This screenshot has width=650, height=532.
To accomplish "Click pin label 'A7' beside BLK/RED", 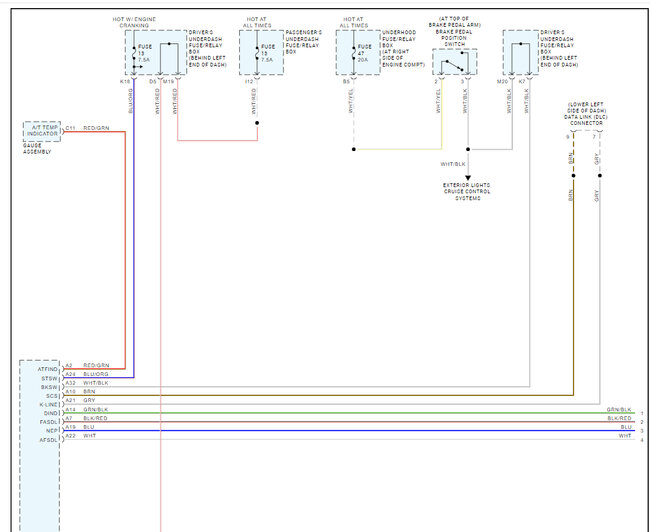I will [69, 418].
